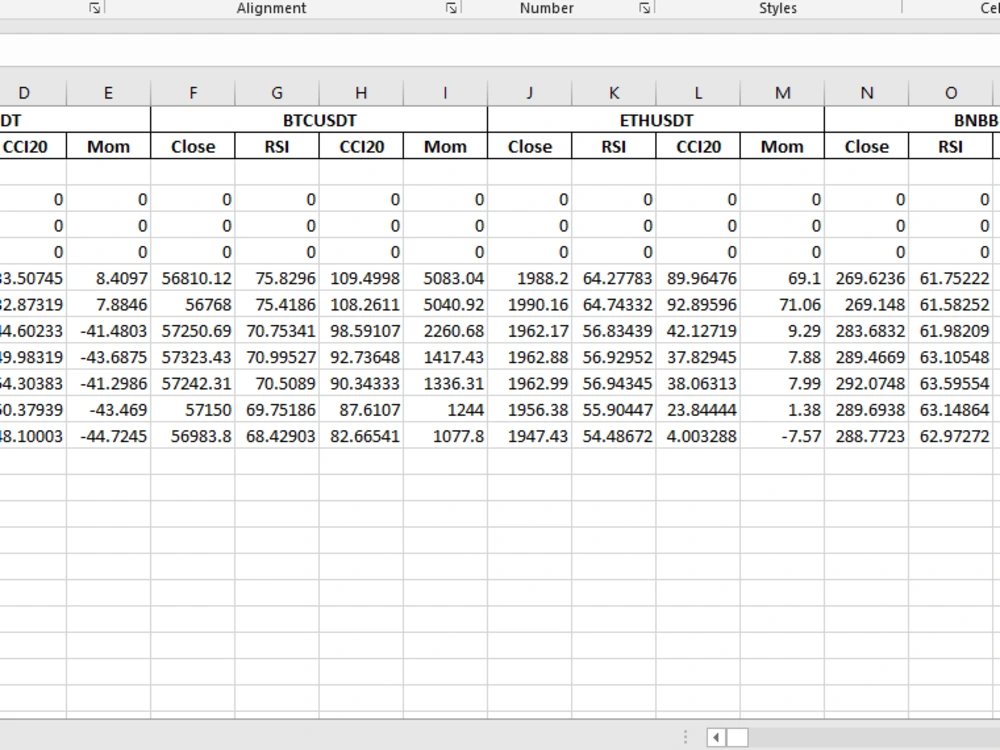Click cell with value -41.4803
Viewport: 1000px width, 750px height.
tap(108, 330)
